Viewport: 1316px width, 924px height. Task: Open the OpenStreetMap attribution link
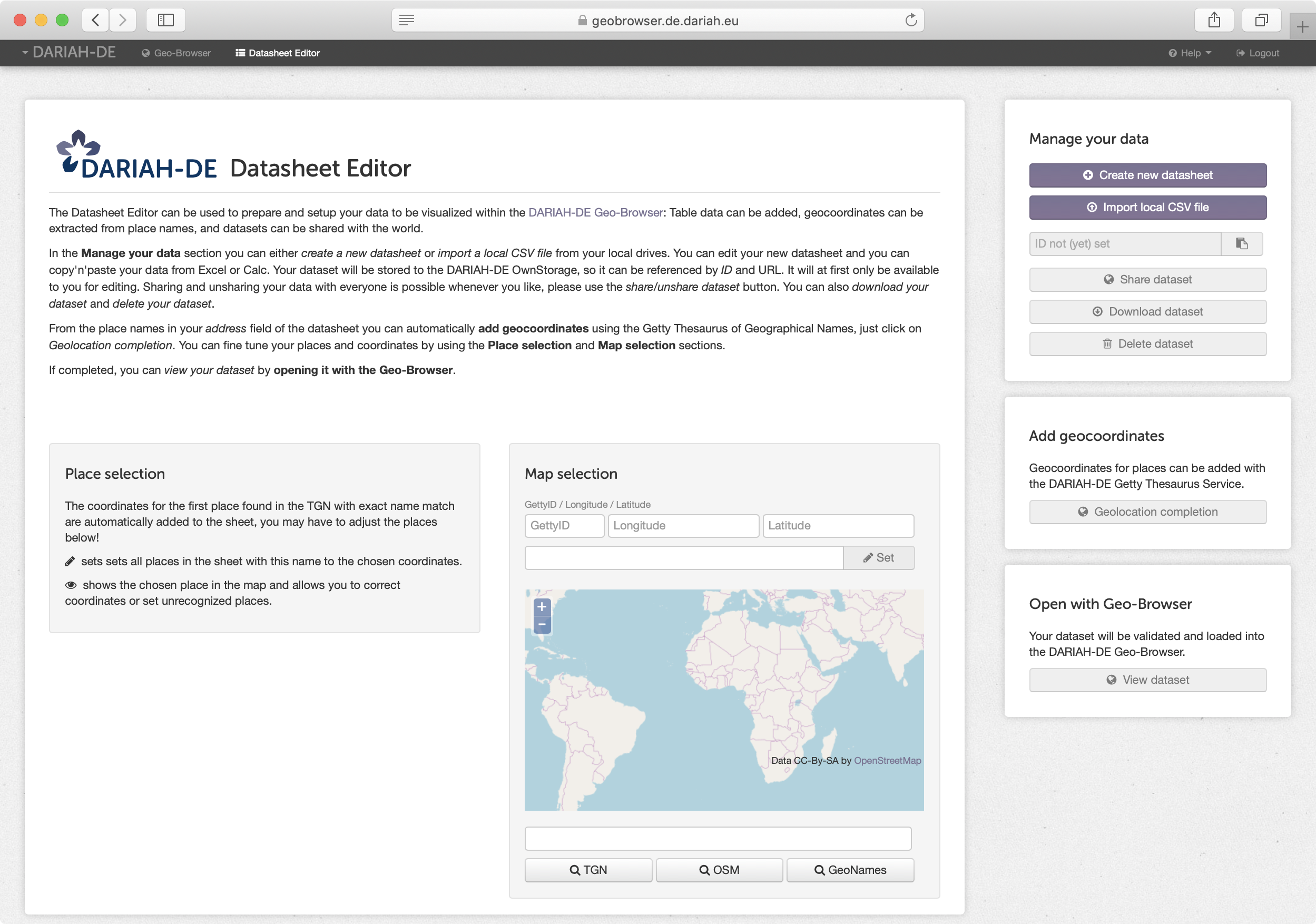(x=887, y=761)
